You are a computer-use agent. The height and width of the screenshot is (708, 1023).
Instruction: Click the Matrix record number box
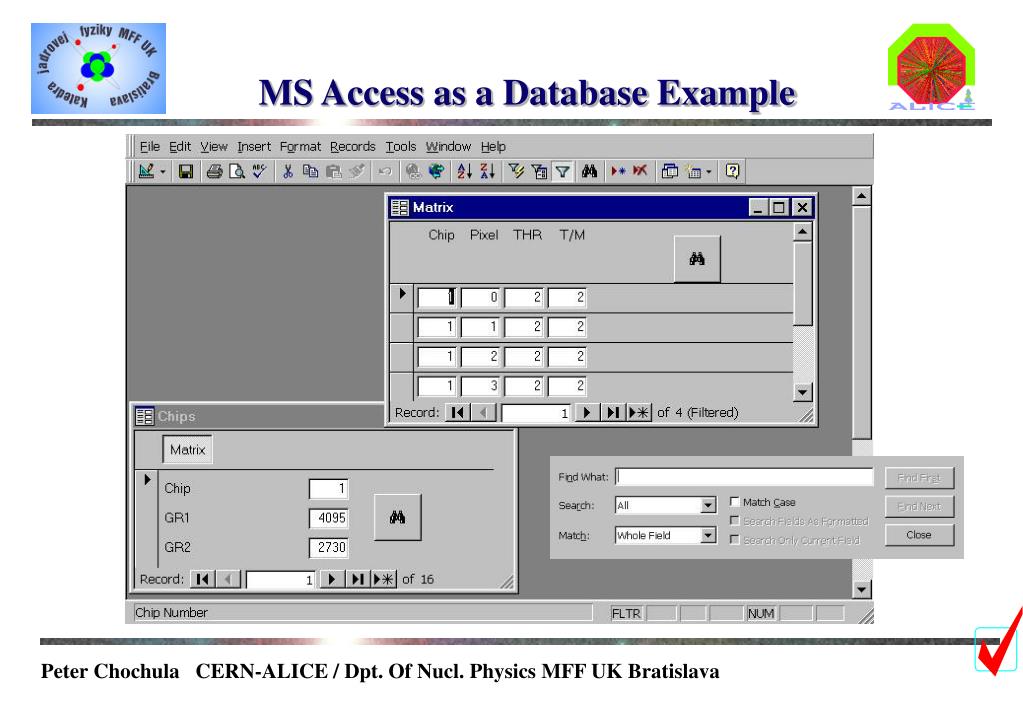point(535,413)
